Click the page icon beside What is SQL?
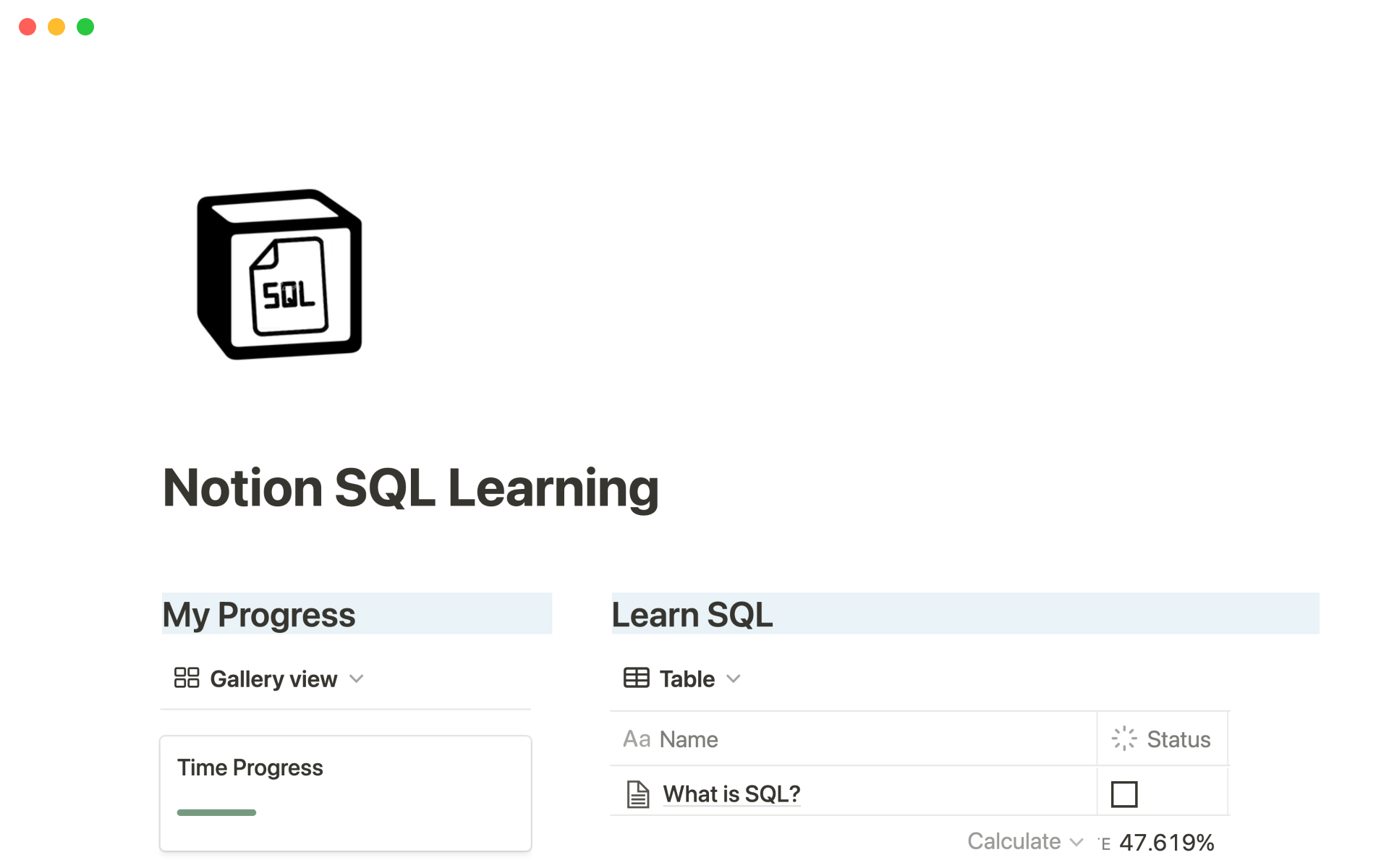Screen dimensions: 1389x868 point(637,793)
